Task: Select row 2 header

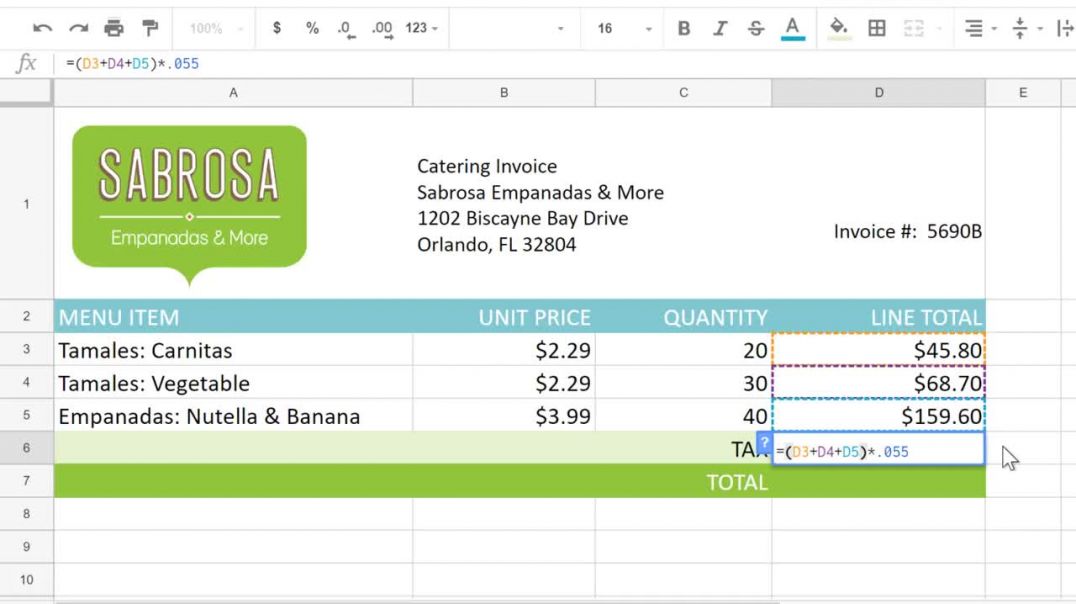Action: tap(26, 316)
